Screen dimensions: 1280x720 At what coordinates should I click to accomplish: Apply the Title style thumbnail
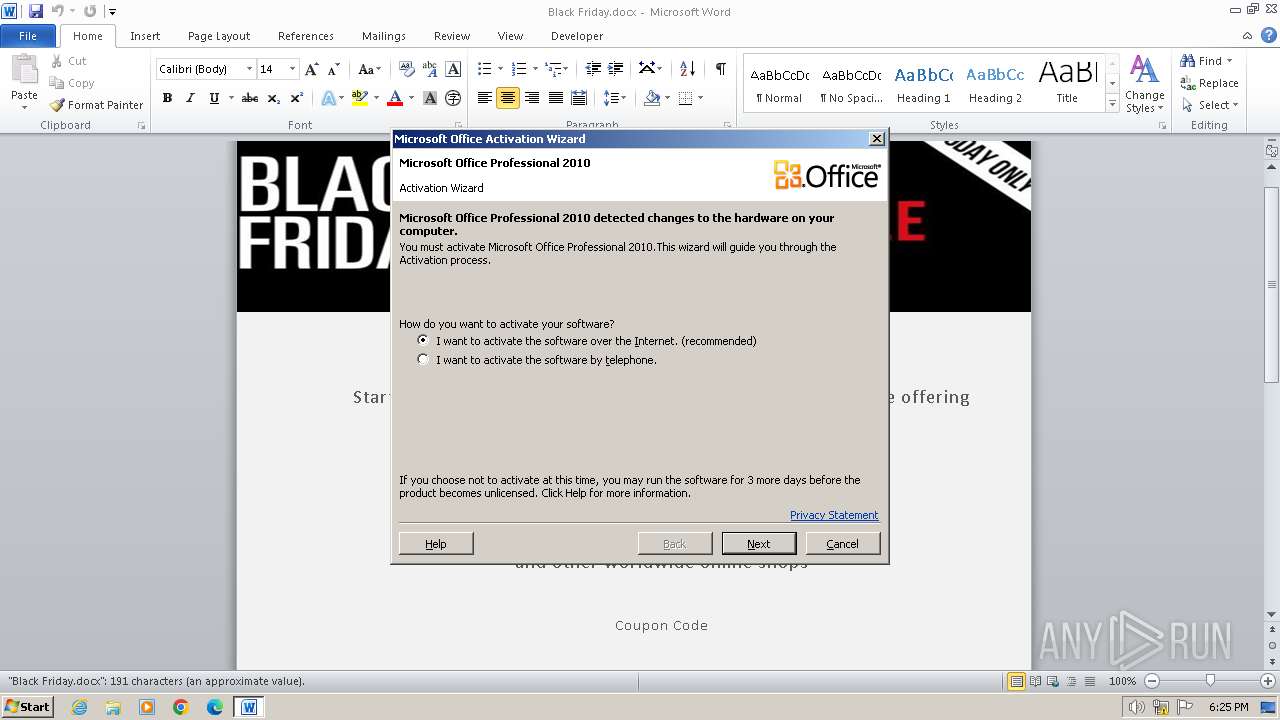click(x=1067, y=83)
